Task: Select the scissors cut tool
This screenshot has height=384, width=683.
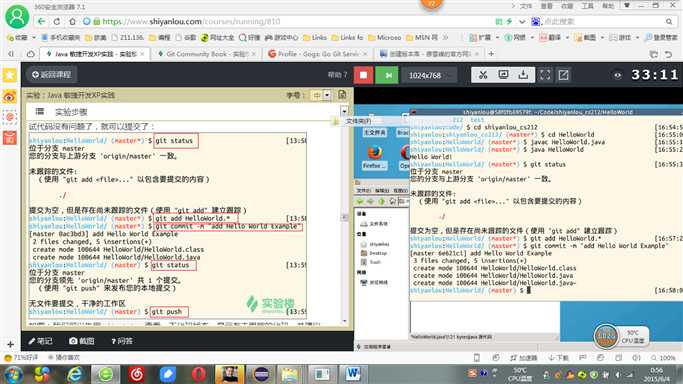Action: pos(483,75)
